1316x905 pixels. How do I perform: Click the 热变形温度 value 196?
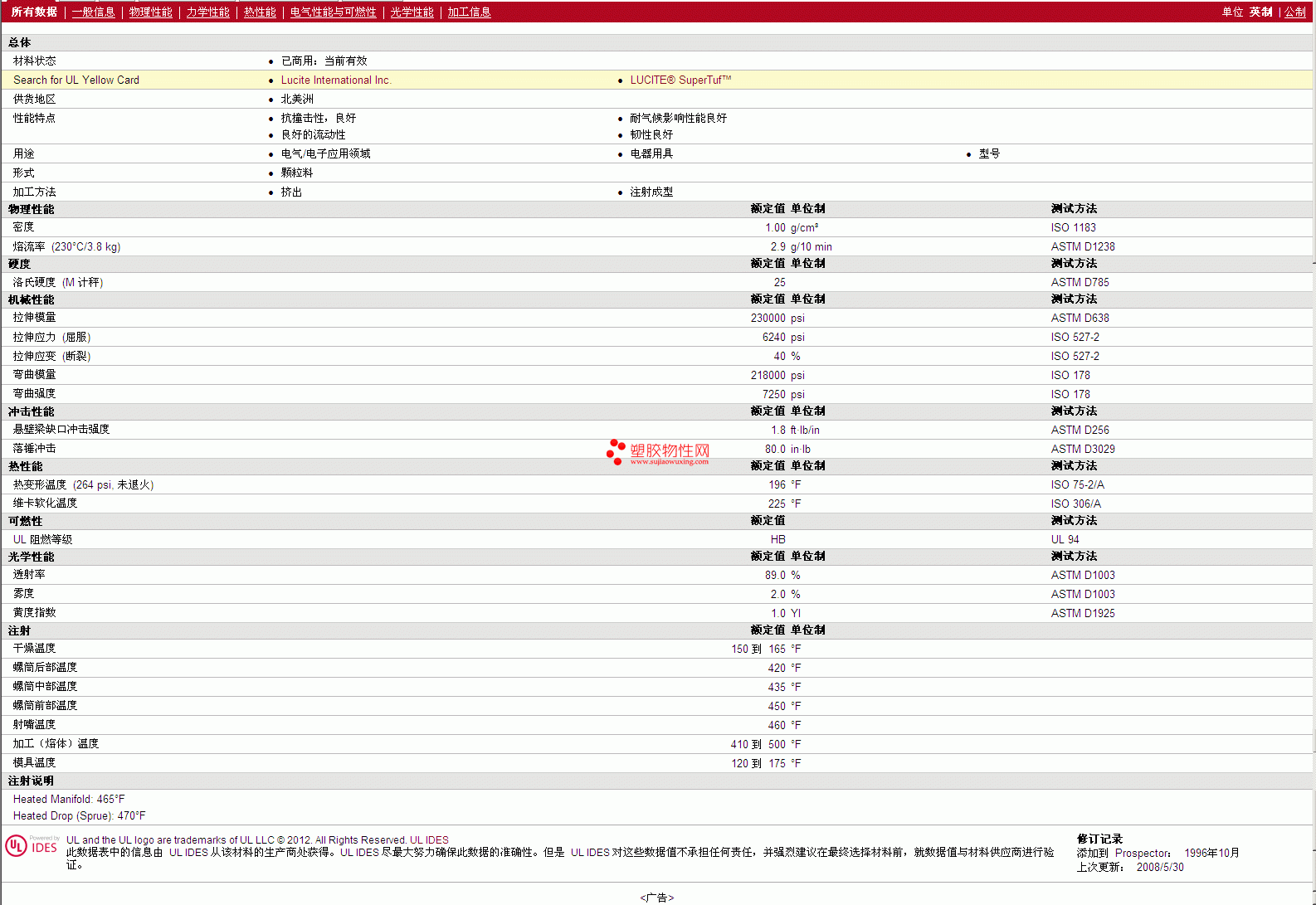pos(777,485)
